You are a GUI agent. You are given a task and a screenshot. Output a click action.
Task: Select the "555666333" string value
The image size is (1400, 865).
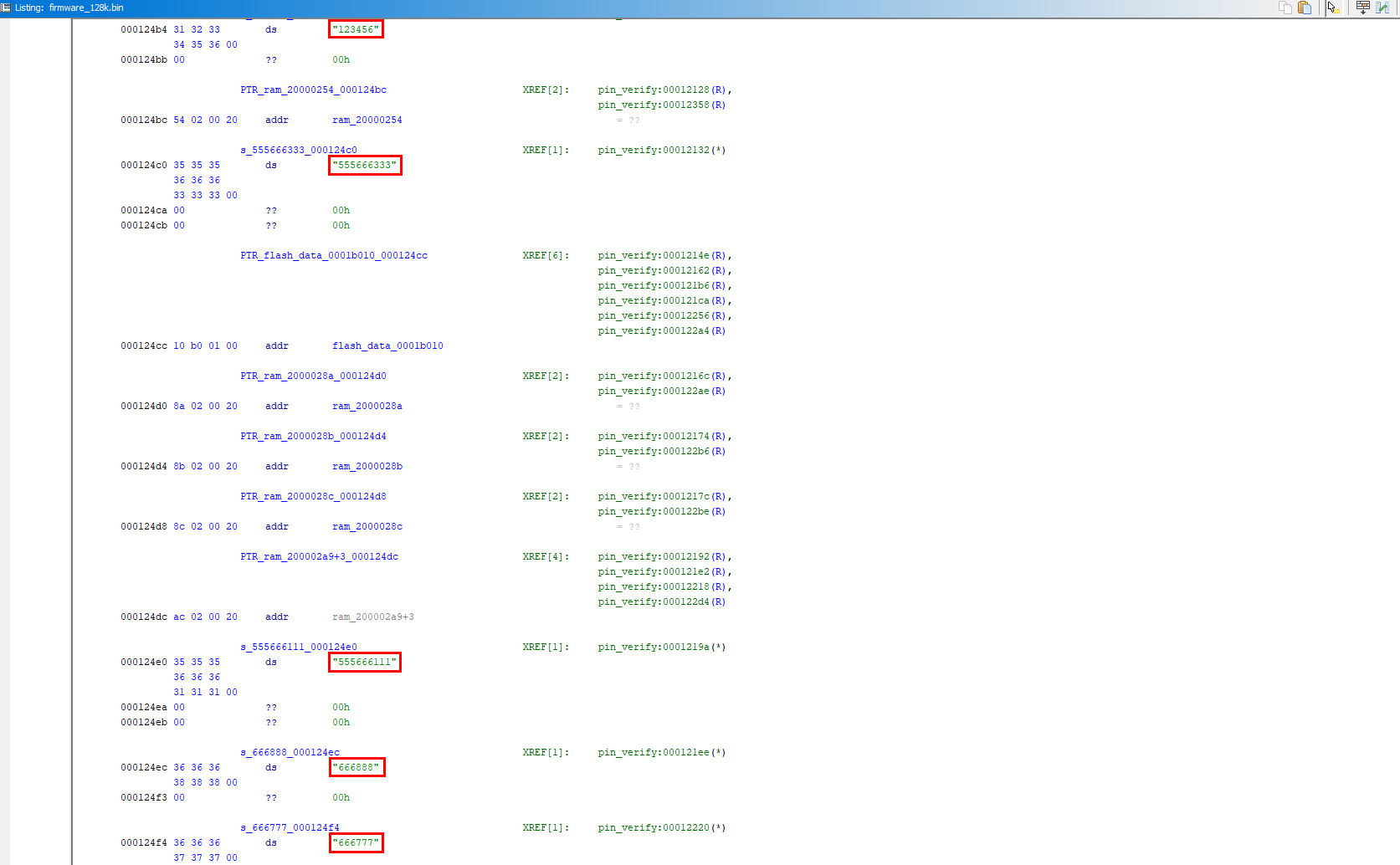click(x=365, y=166)
